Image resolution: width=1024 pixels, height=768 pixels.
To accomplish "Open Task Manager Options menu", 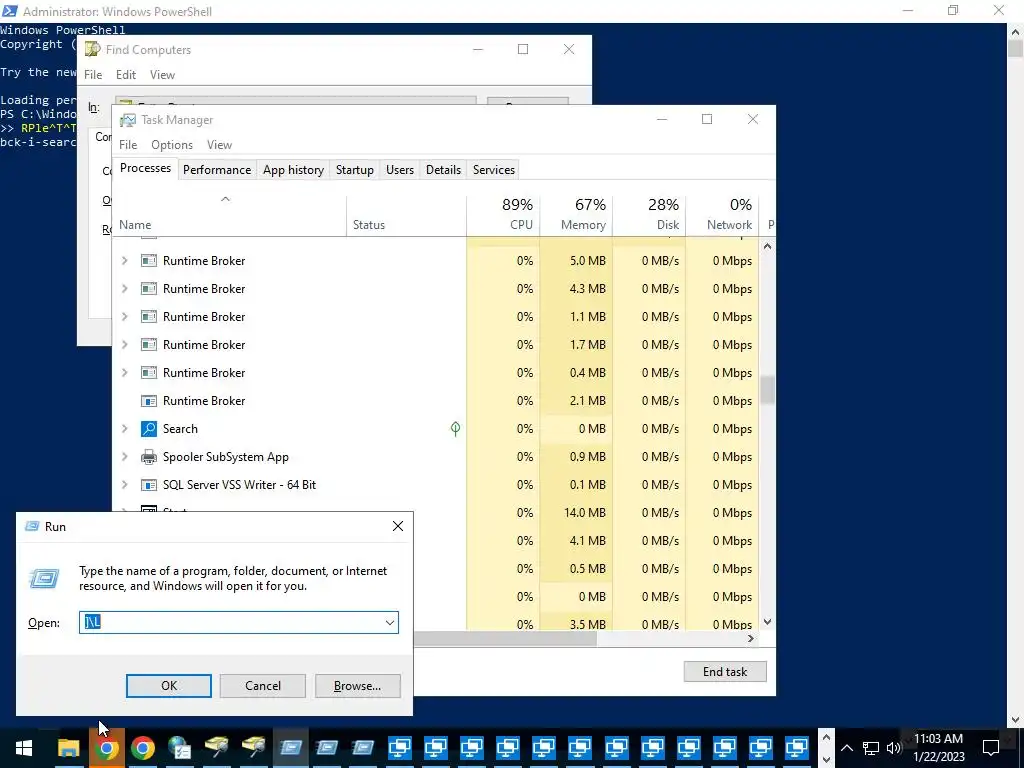I will [172, 145].
